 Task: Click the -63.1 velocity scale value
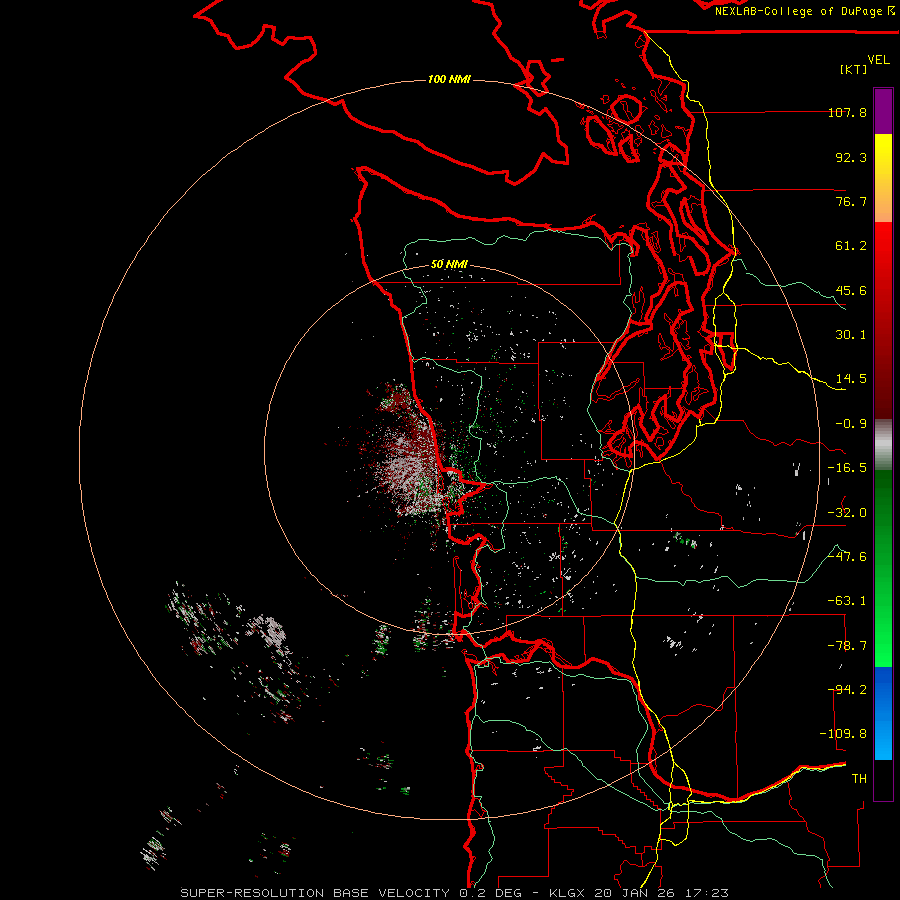(x=848, y=601)
